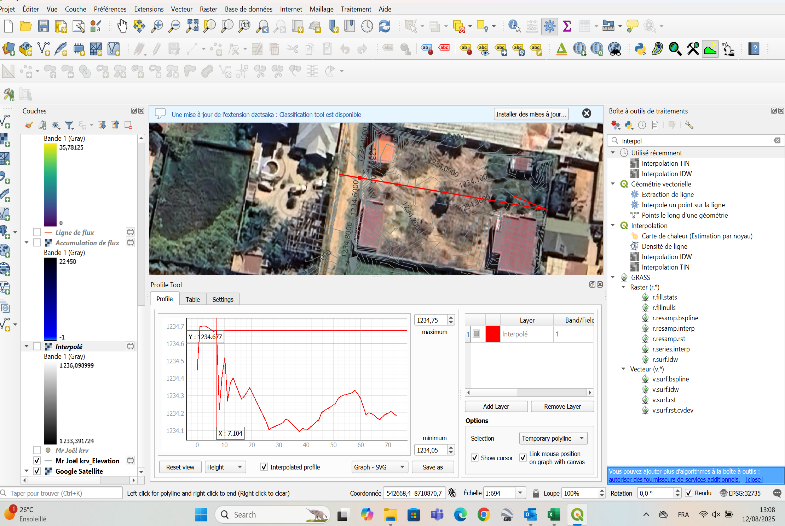Image resolution: width=785 pixels, height=526 pixels.
Task: Click the Remove Layer button
Action: [562, 406]
